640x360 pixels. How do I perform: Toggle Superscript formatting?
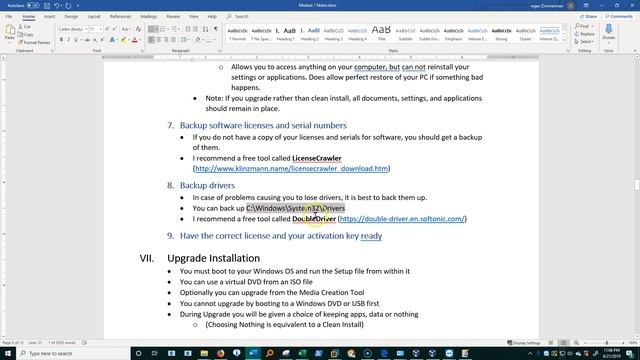(x=102, y=40)
